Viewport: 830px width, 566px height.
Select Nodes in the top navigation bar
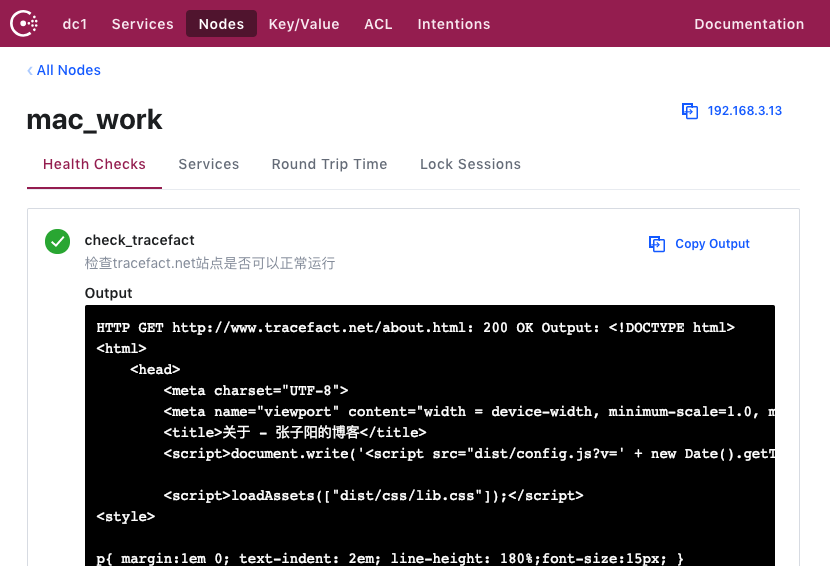pos(221,24)
